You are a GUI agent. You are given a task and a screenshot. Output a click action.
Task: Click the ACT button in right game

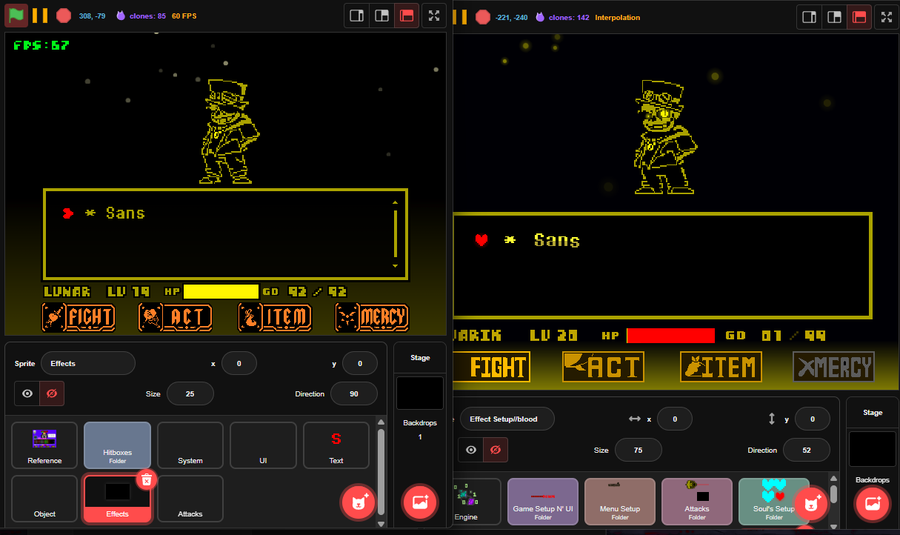pyautogui.click(x=603, y=367)
